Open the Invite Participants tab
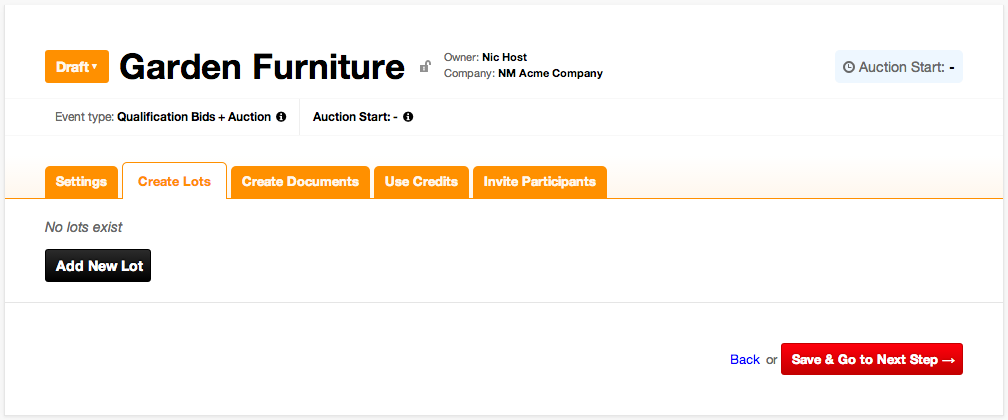 pyautogui.click(x=539, y=182)
